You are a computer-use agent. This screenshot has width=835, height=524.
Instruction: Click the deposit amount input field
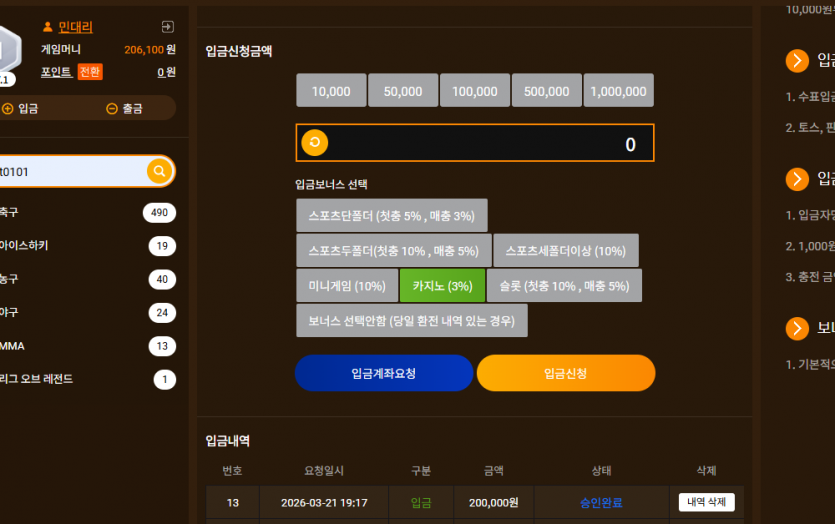(x=475, y=143)
